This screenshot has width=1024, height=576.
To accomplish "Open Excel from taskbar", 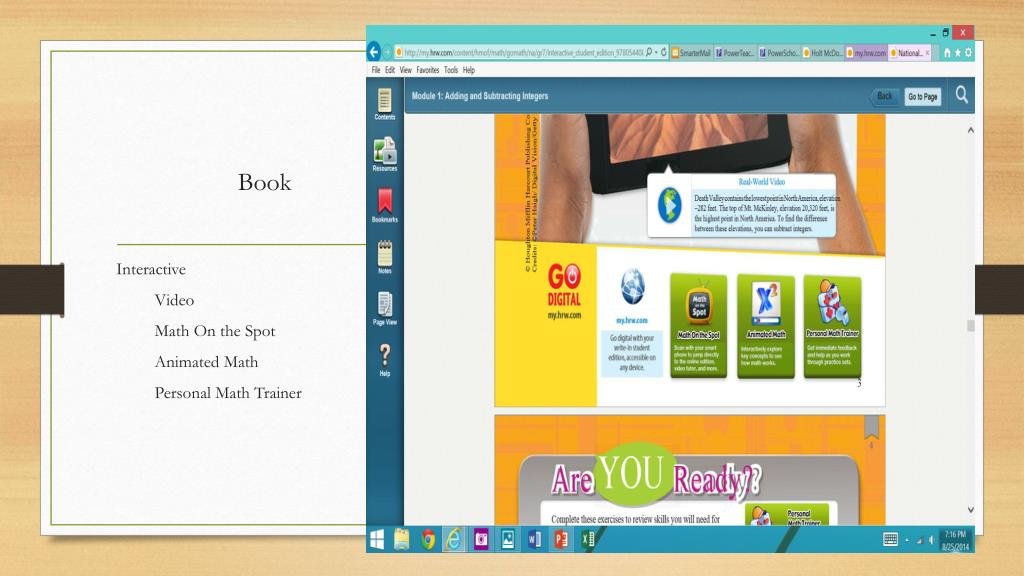I will 587,539.
